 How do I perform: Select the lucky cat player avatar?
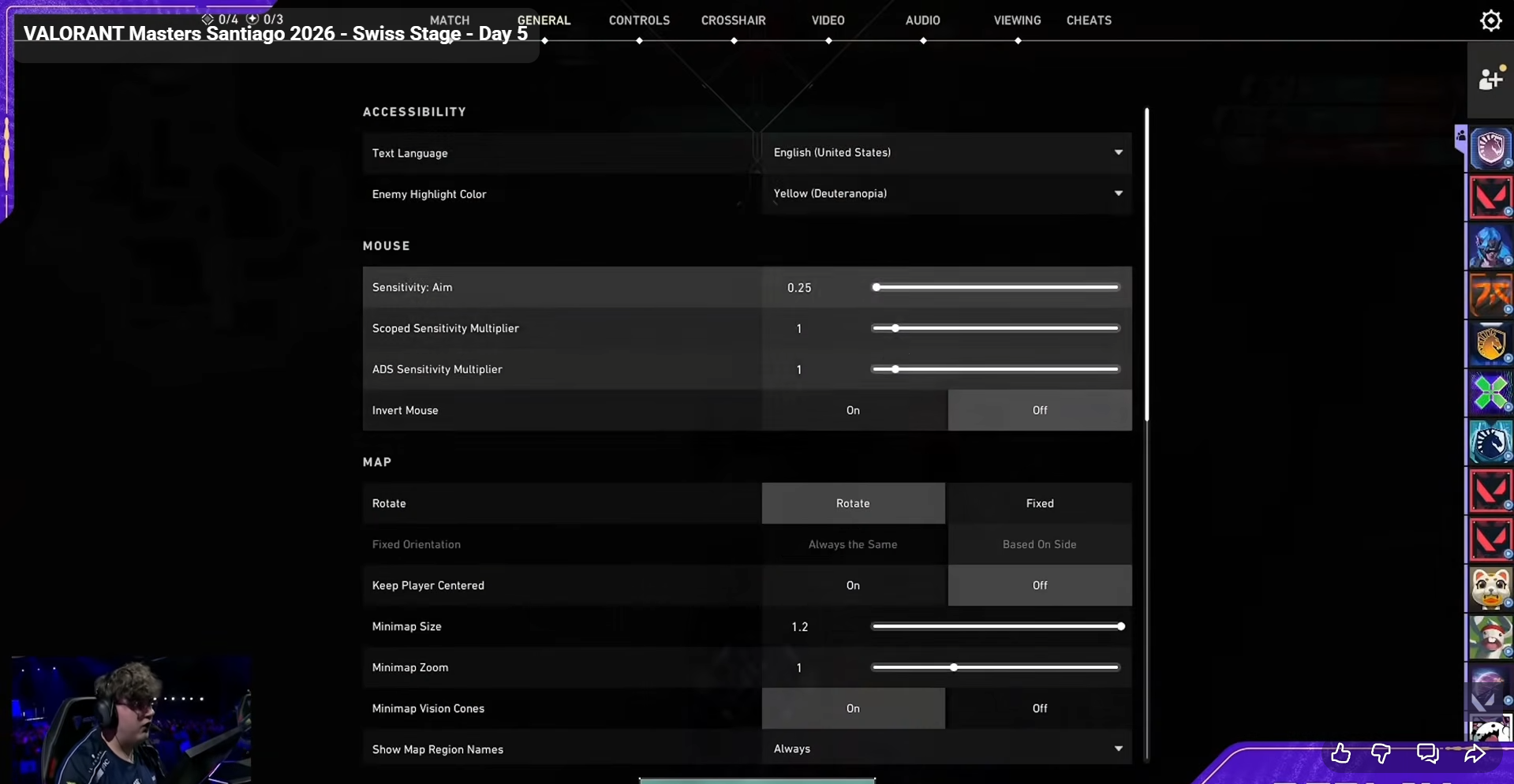pyautogui.click(x=1490, y=588)
